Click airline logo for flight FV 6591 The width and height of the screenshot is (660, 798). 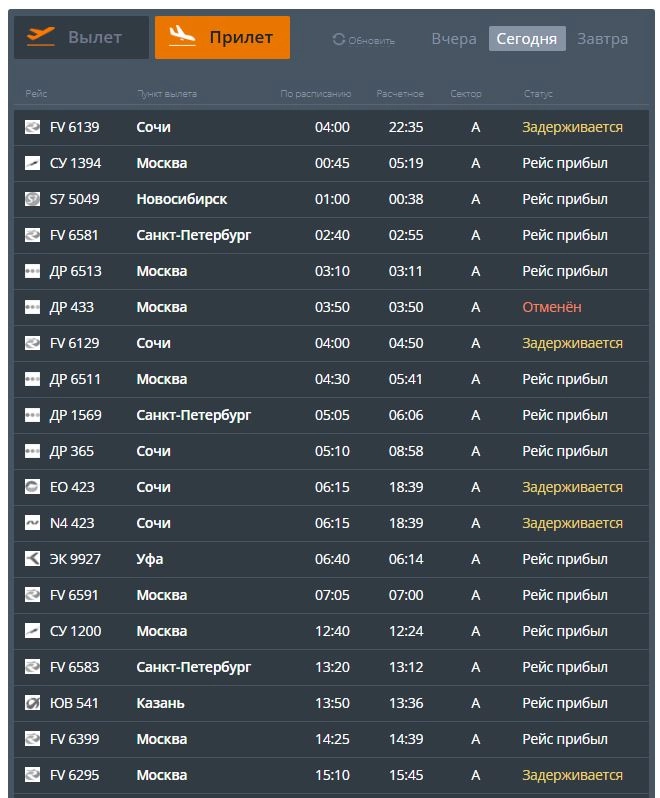[33, 595]
